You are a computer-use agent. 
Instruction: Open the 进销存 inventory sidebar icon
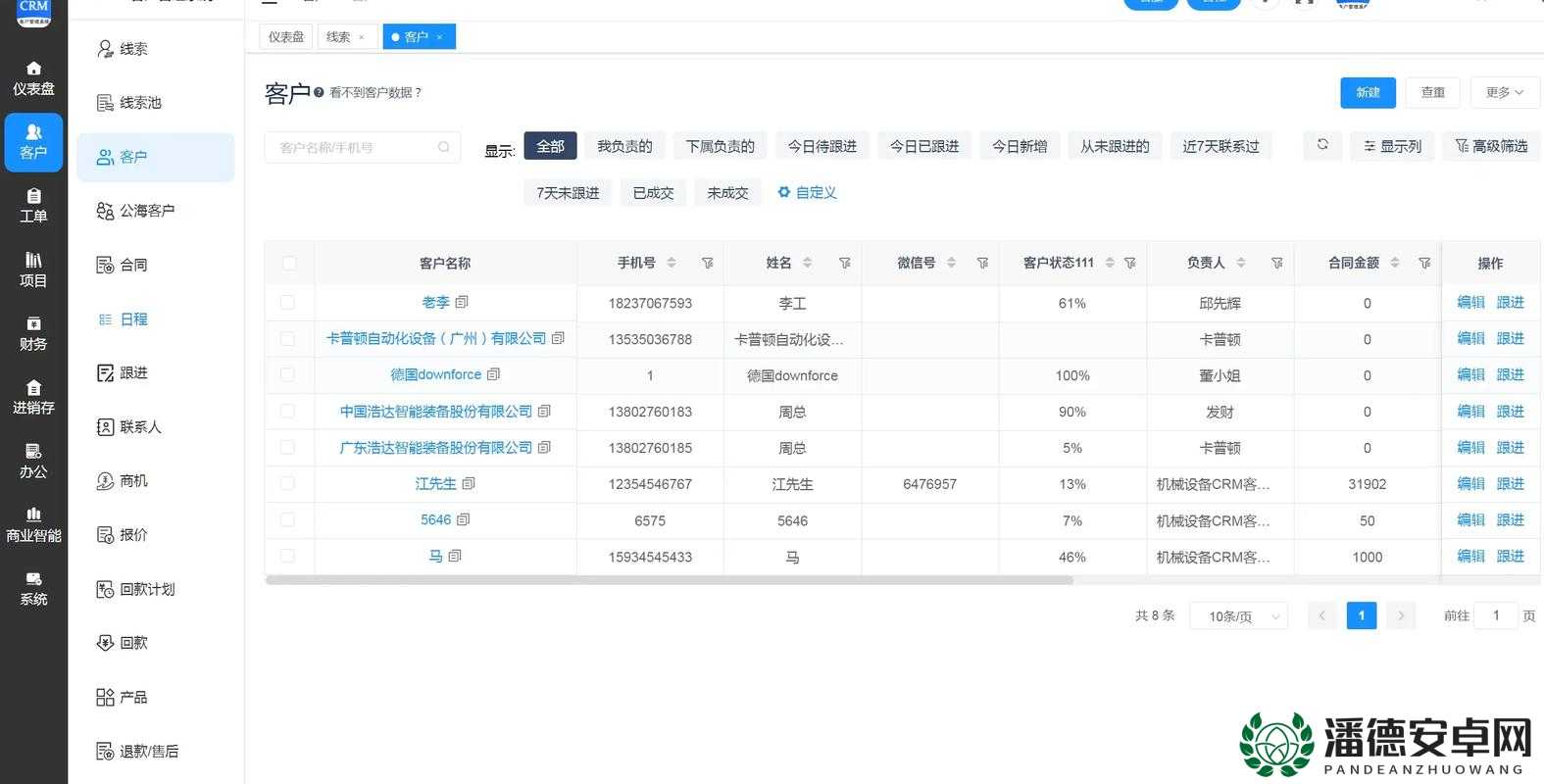(x=33, y=397)
